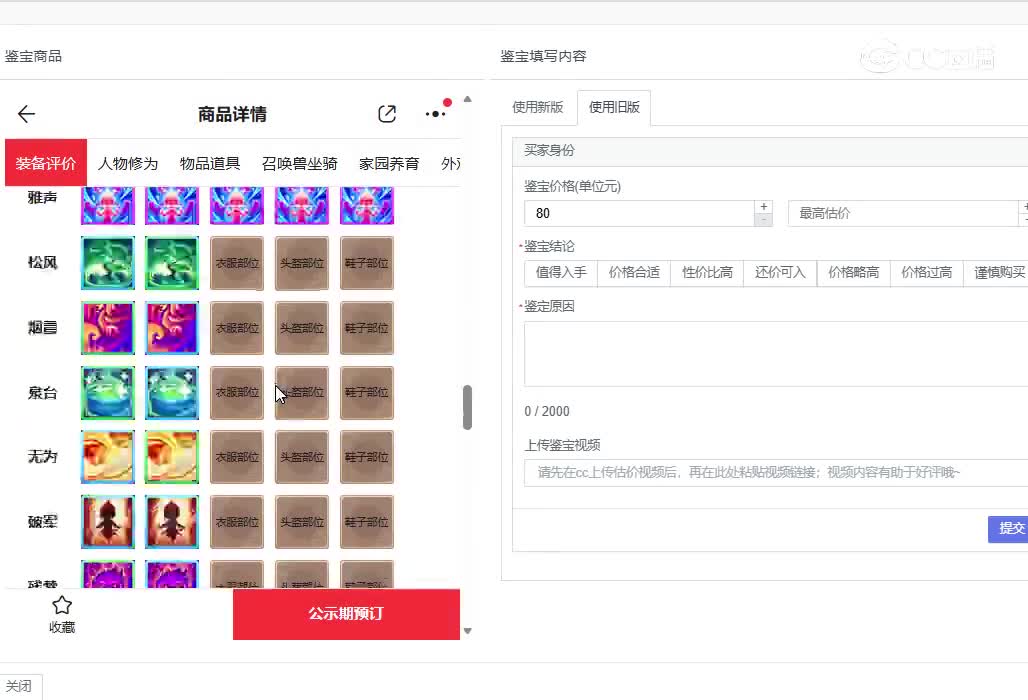Increase 鉴宝价格 with the plus stepper
The image size is (1028, 700).
(764, 207)
